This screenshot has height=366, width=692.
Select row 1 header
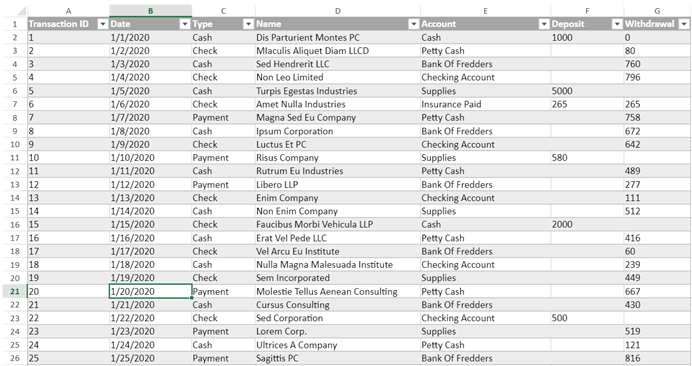pos(15,24)
